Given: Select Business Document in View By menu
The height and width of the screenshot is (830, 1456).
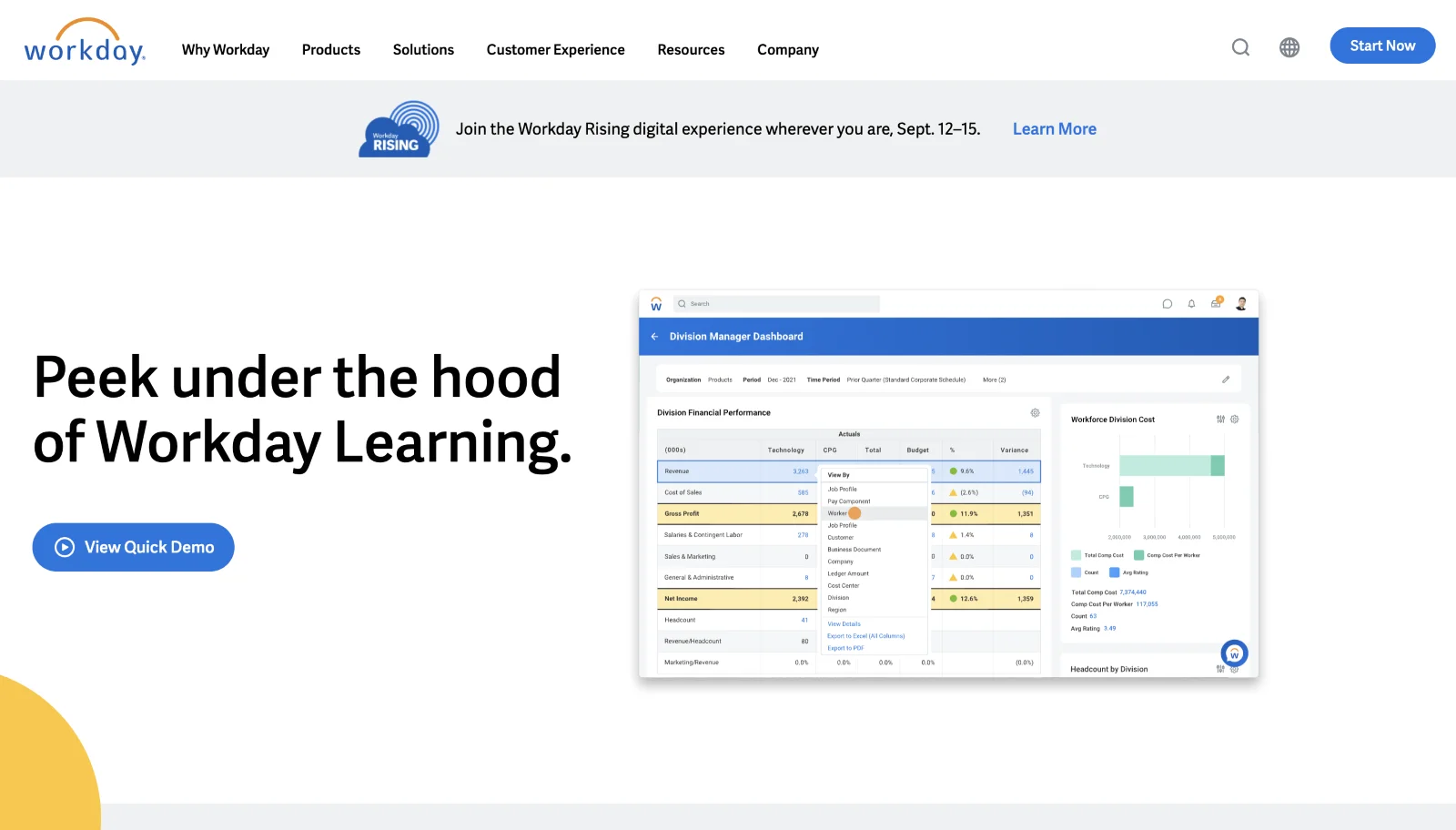Looking at the screenshot, I should [854, 550].
